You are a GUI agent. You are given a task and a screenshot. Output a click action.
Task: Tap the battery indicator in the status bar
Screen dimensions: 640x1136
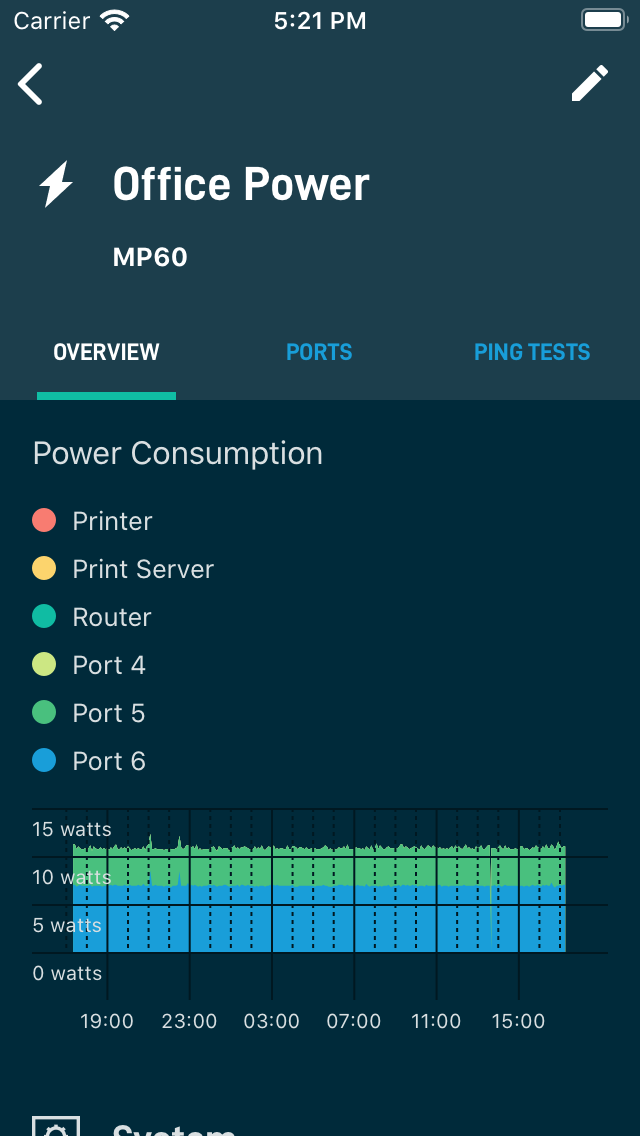(x=604, y=18)
